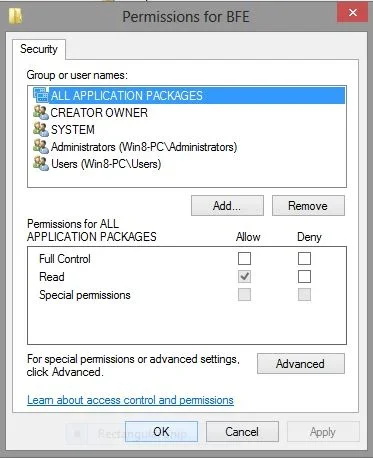The width and height of the screenshot is (373, 458).
Task: Open Advanced permission settings
Action: tap(301, 364)
